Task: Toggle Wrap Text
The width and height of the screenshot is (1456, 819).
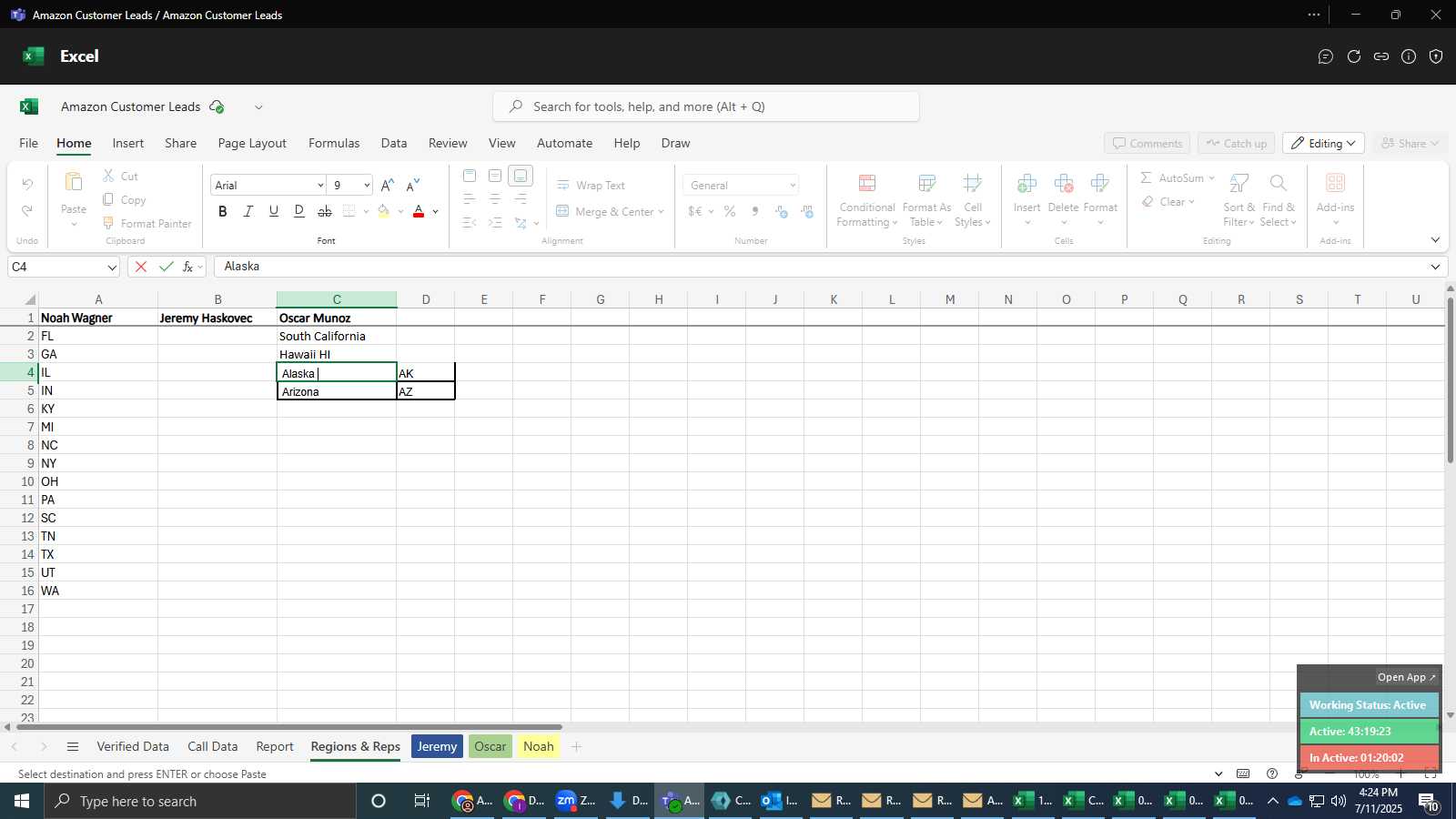Action: coord(591,185)
